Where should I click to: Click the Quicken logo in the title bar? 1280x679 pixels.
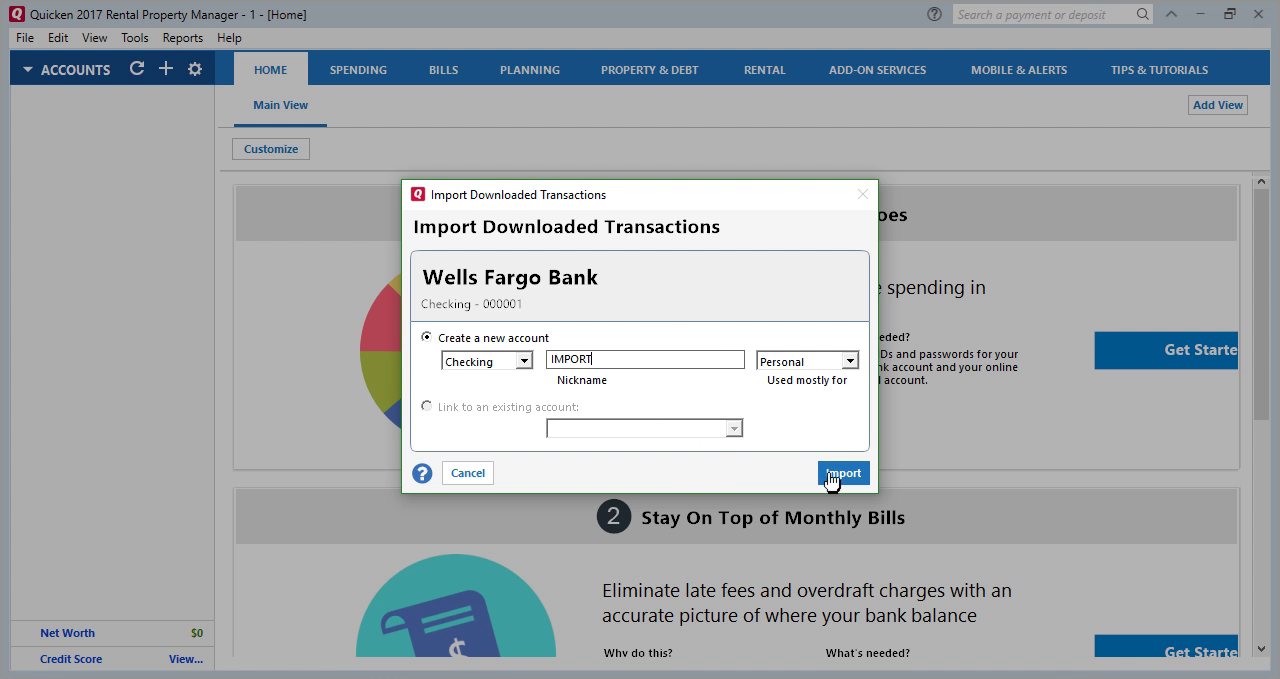pyautogui.click(x=16, y=14)
